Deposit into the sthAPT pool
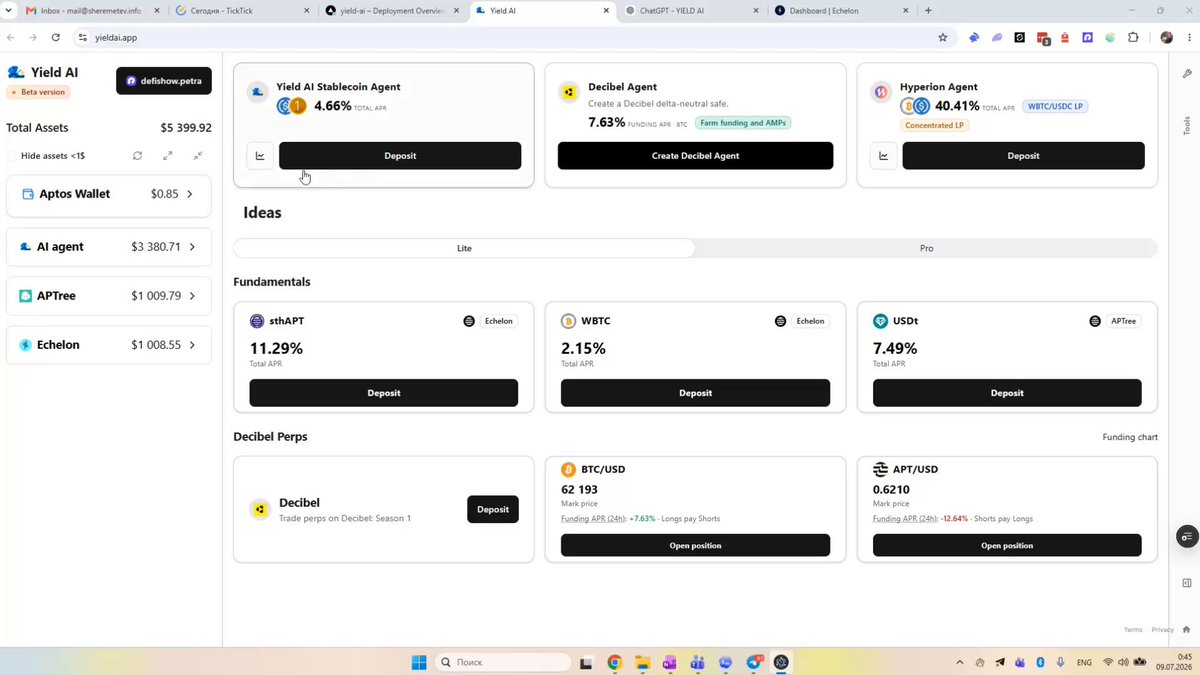Viewport: 1200px width, 675px height. pyautogui.click(x=384, y=393)
